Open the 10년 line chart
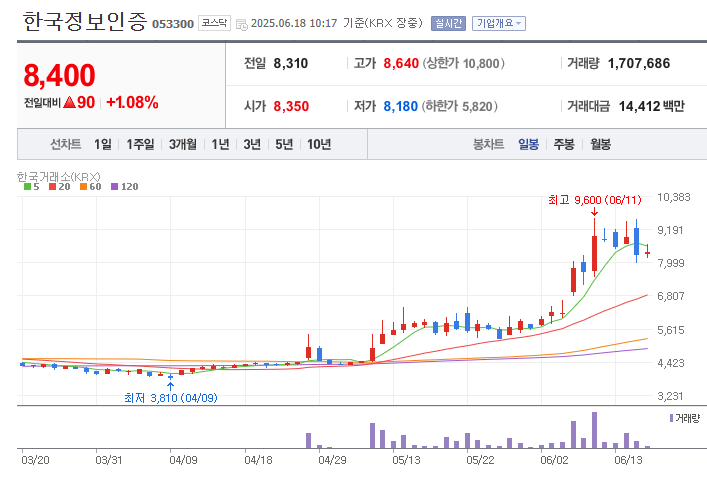Viewport: 707px width, 486px height. point(319,144)
